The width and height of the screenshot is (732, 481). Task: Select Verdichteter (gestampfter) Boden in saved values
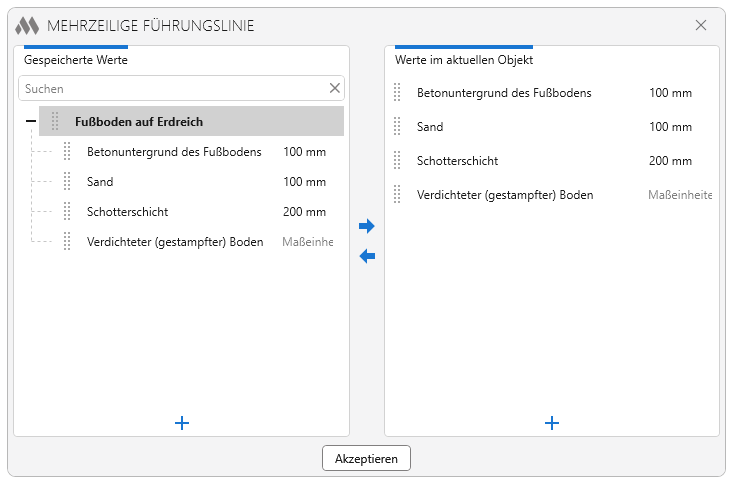[175, 242]
